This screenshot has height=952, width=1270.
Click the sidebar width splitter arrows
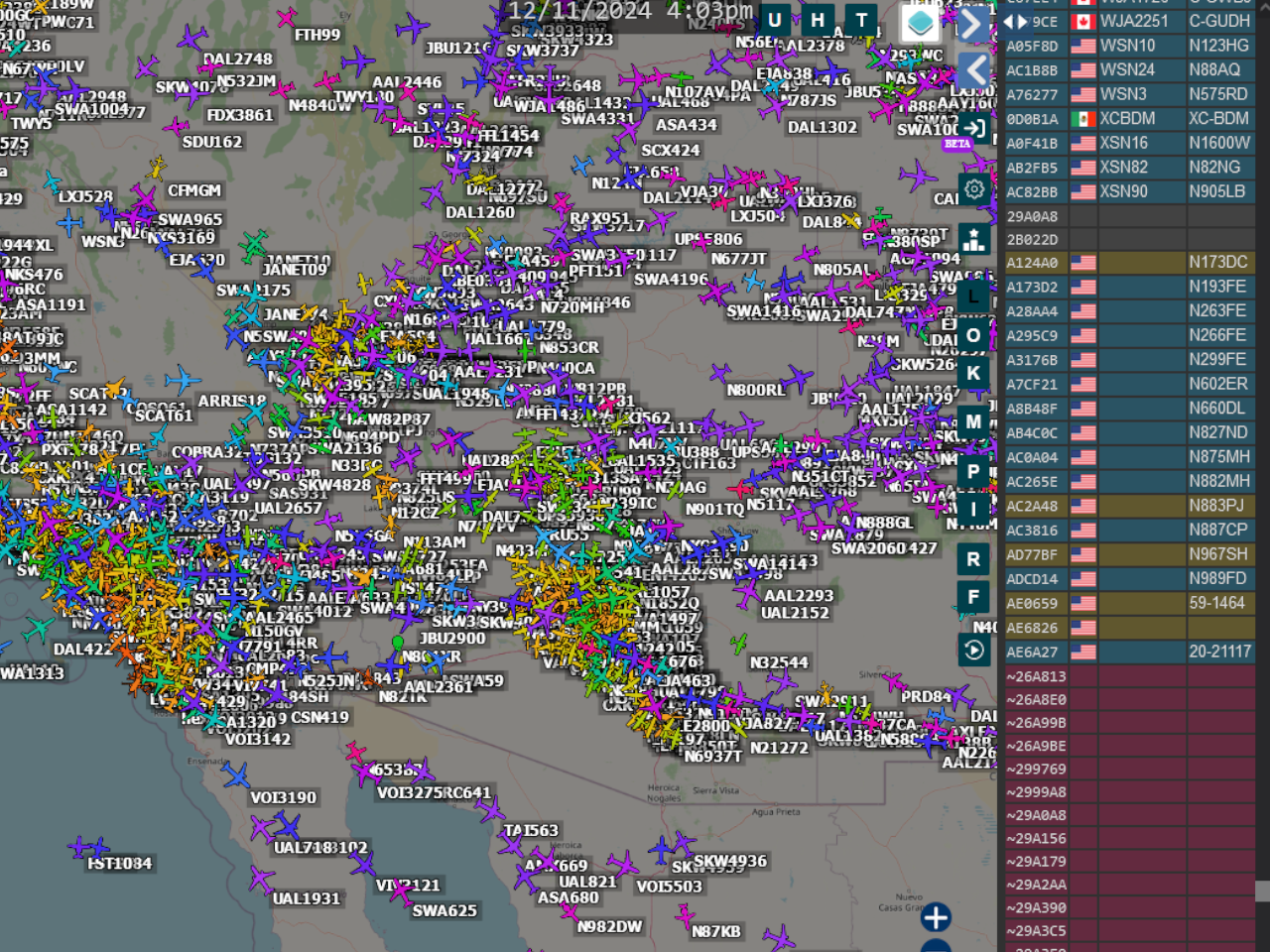pyautogui.click(x=1016, y=21)
